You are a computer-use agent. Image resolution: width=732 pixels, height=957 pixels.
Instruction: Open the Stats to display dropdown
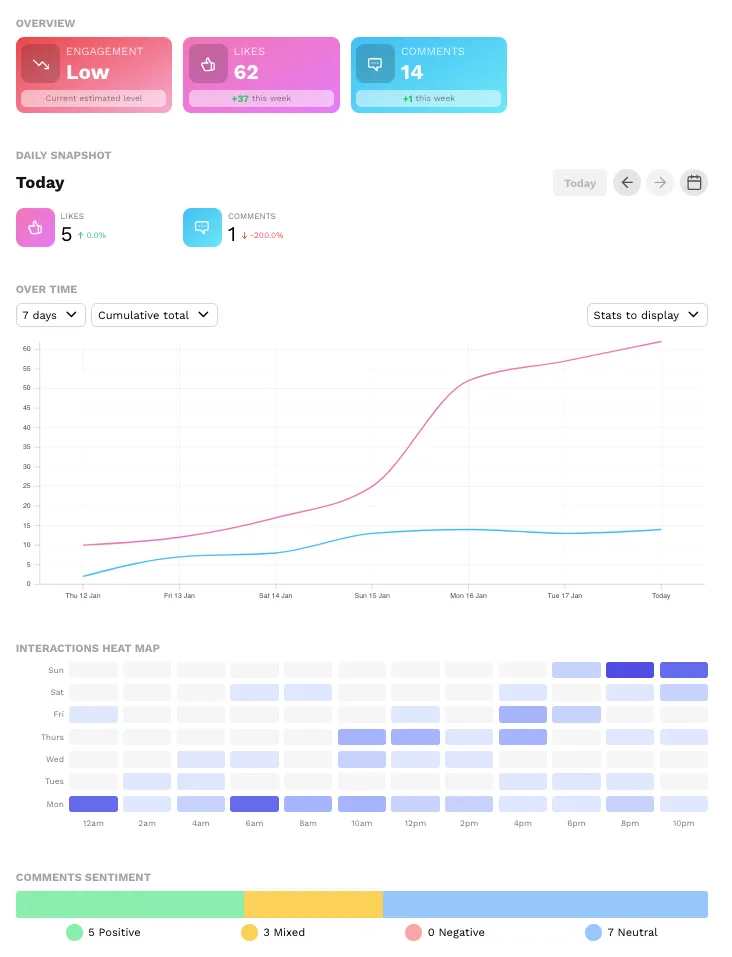click(x=647, y=315)
